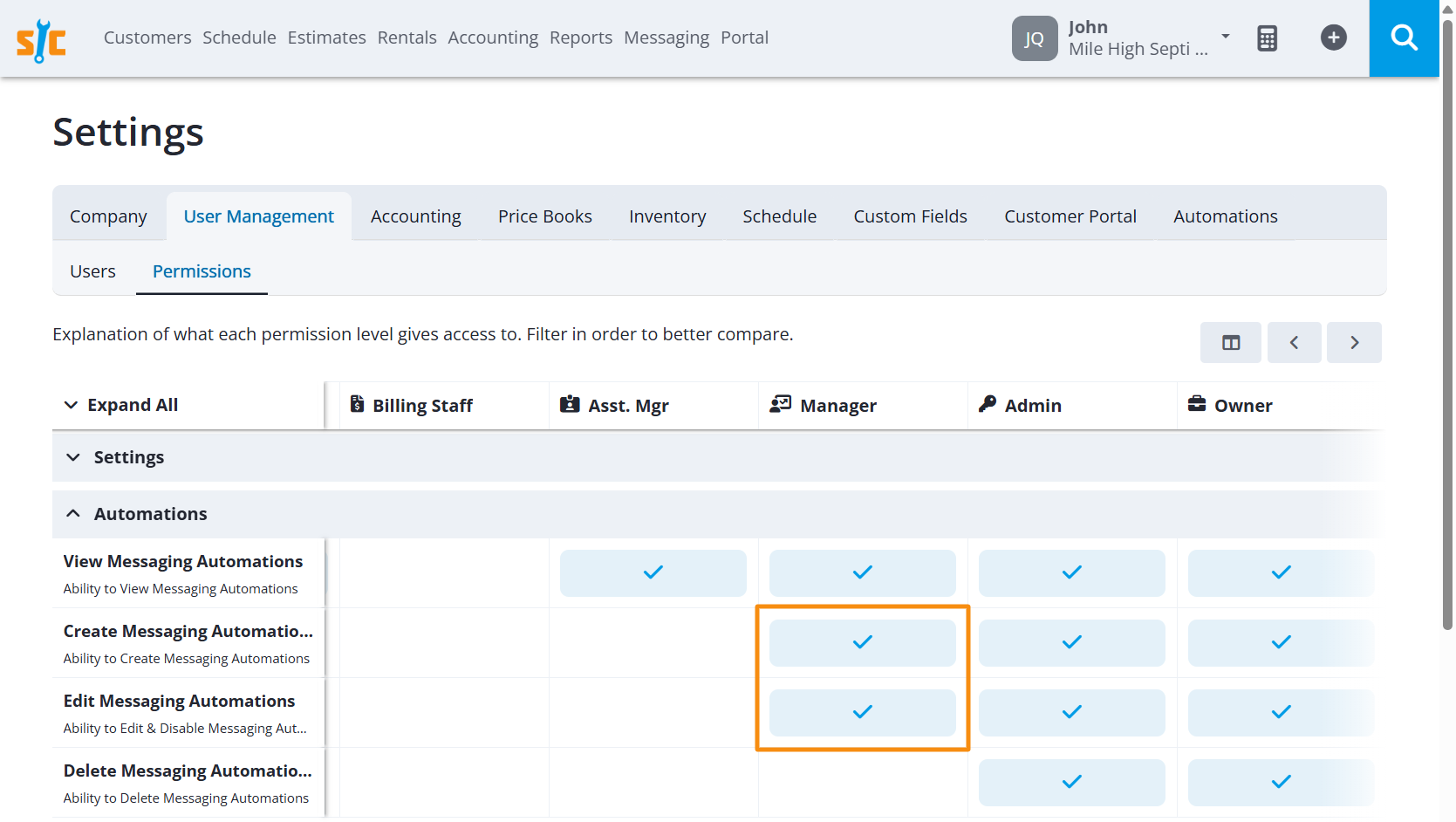Toggle Manager View Messaging Automations check
Image resolution: width=1456 pixels, height=822 pixels.
pos(862,572)
